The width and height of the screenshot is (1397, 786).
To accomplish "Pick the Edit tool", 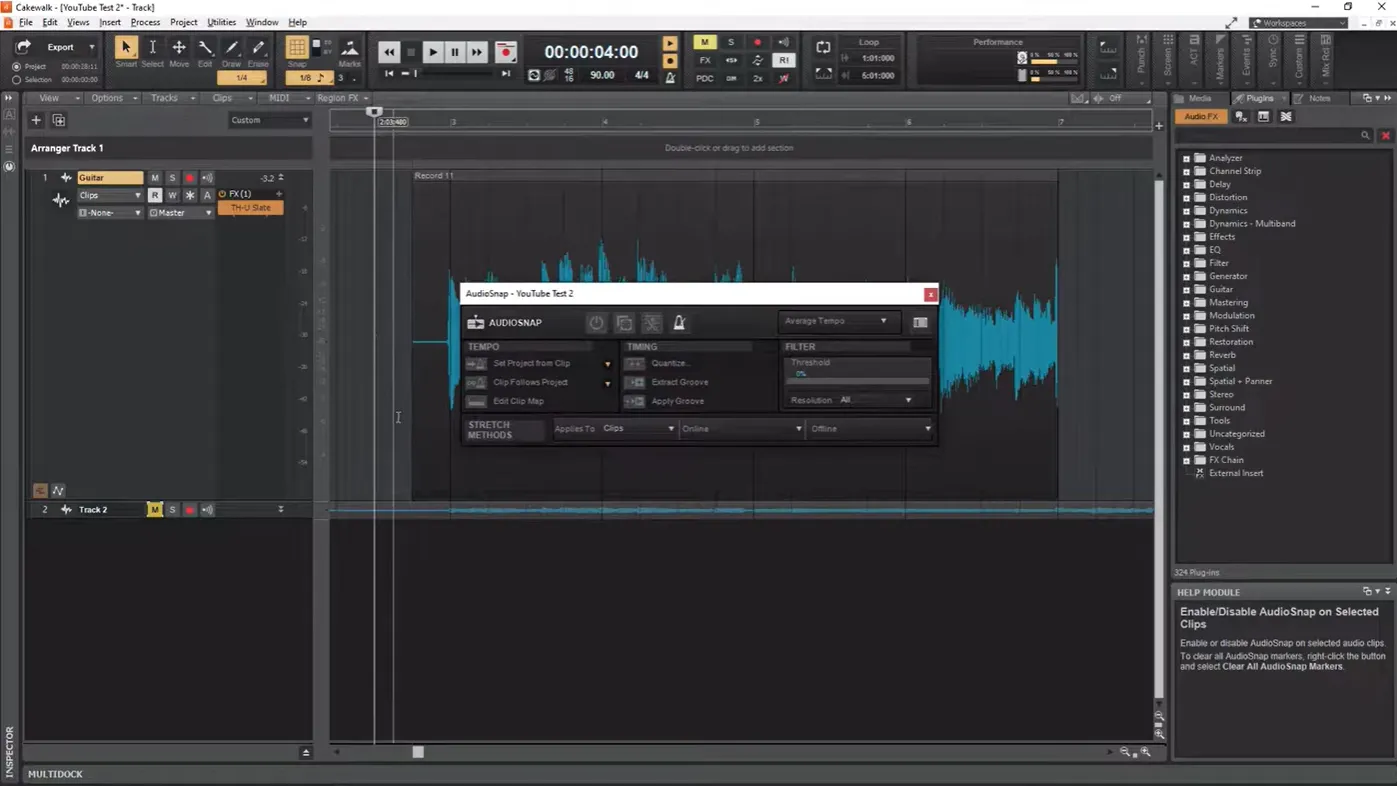I will point(205,47).
